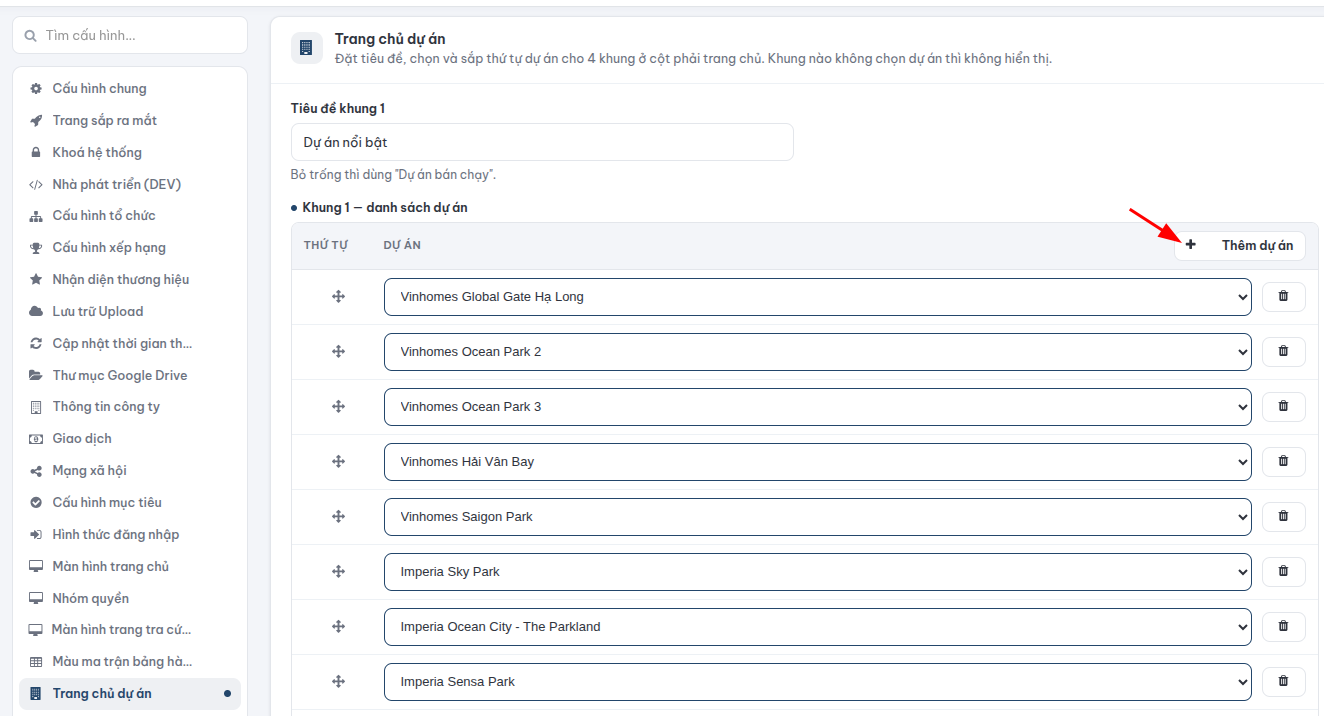Open Hình thức đăng nhập settings
This screenshot has width=1324, height=716.
click(130, 534)
